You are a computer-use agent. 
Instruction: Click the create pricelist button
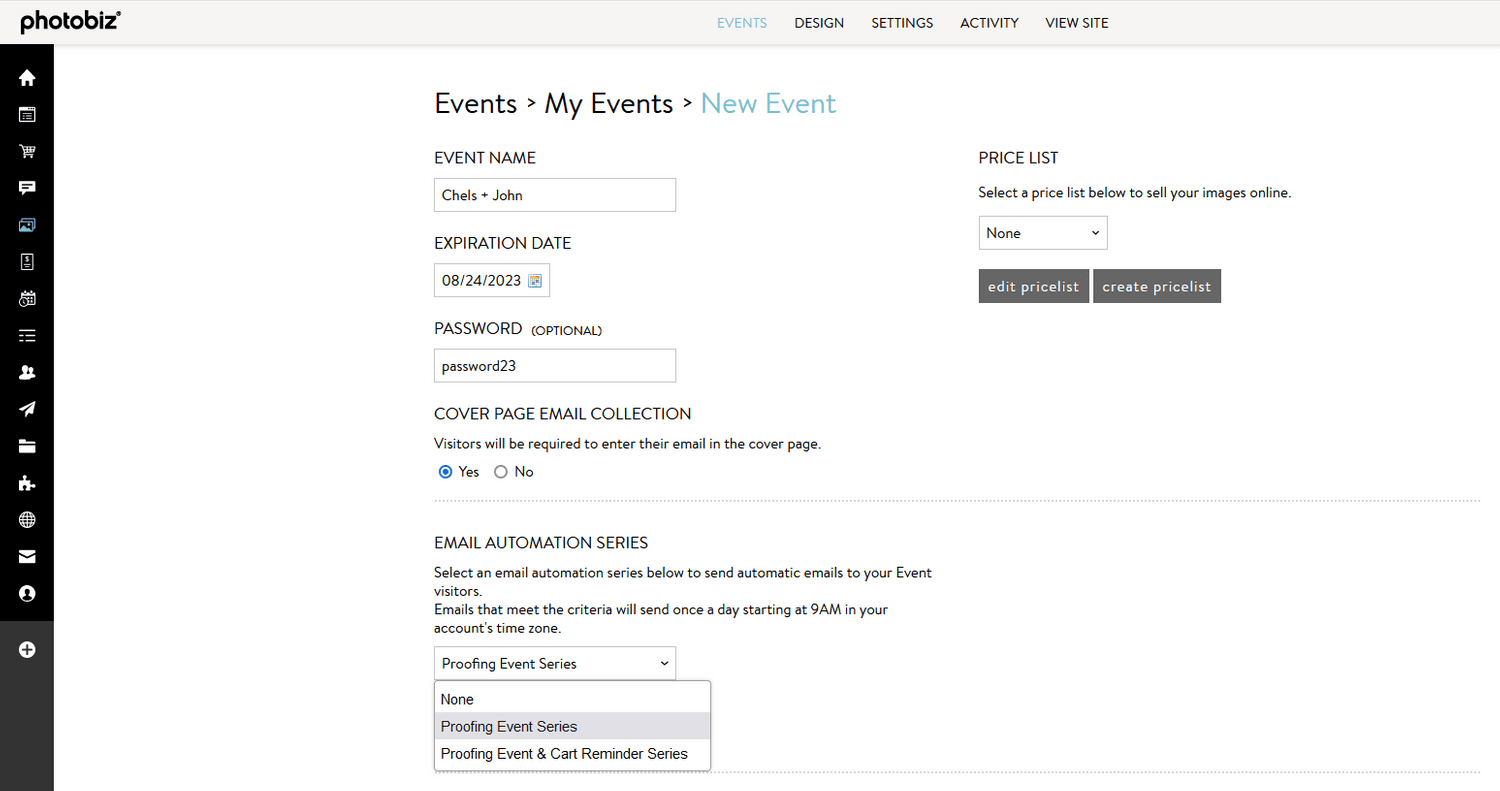coord(1156,286)
